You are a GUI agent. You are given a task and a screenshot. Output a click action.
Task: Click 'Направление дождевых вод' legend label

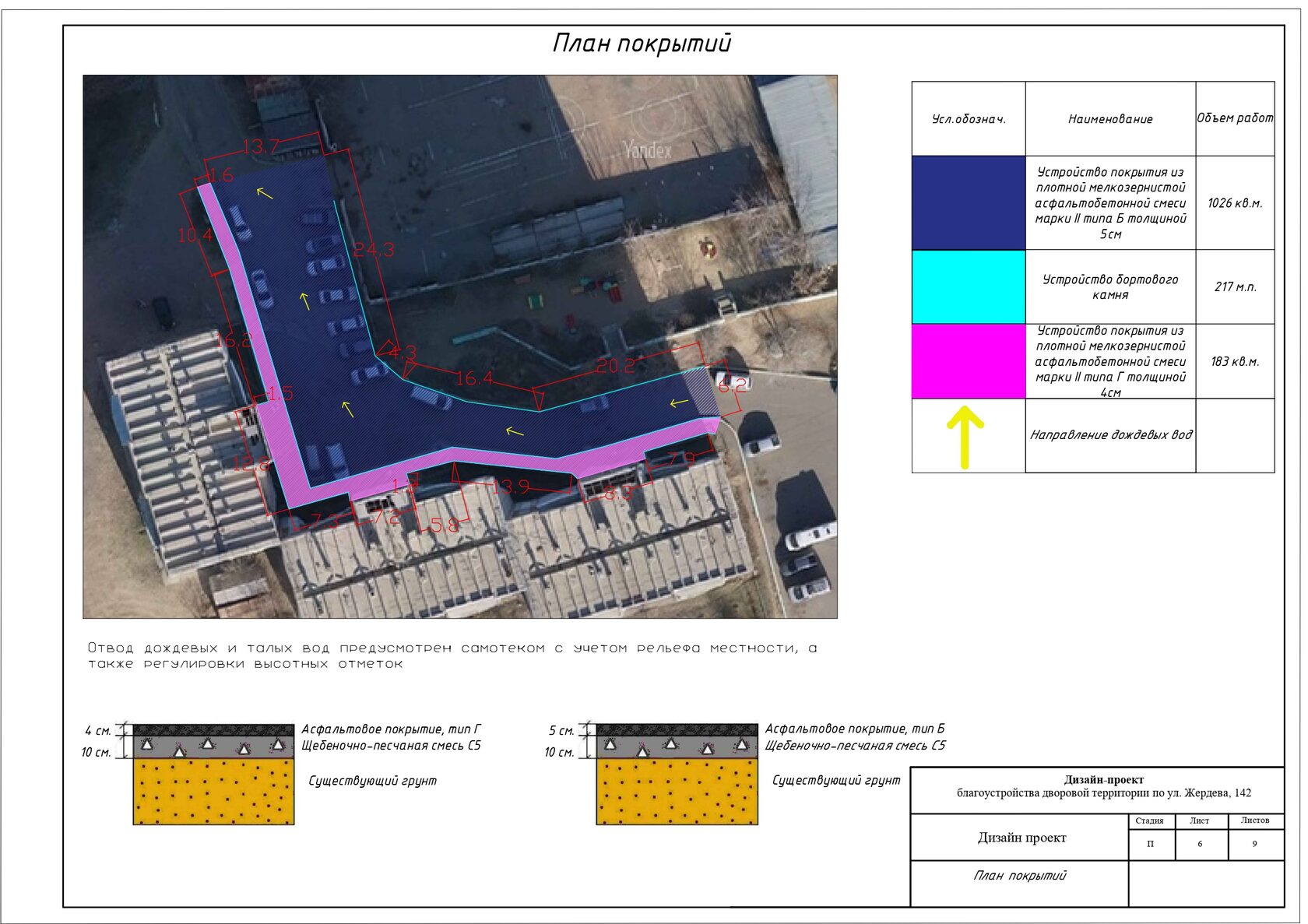1110,434
